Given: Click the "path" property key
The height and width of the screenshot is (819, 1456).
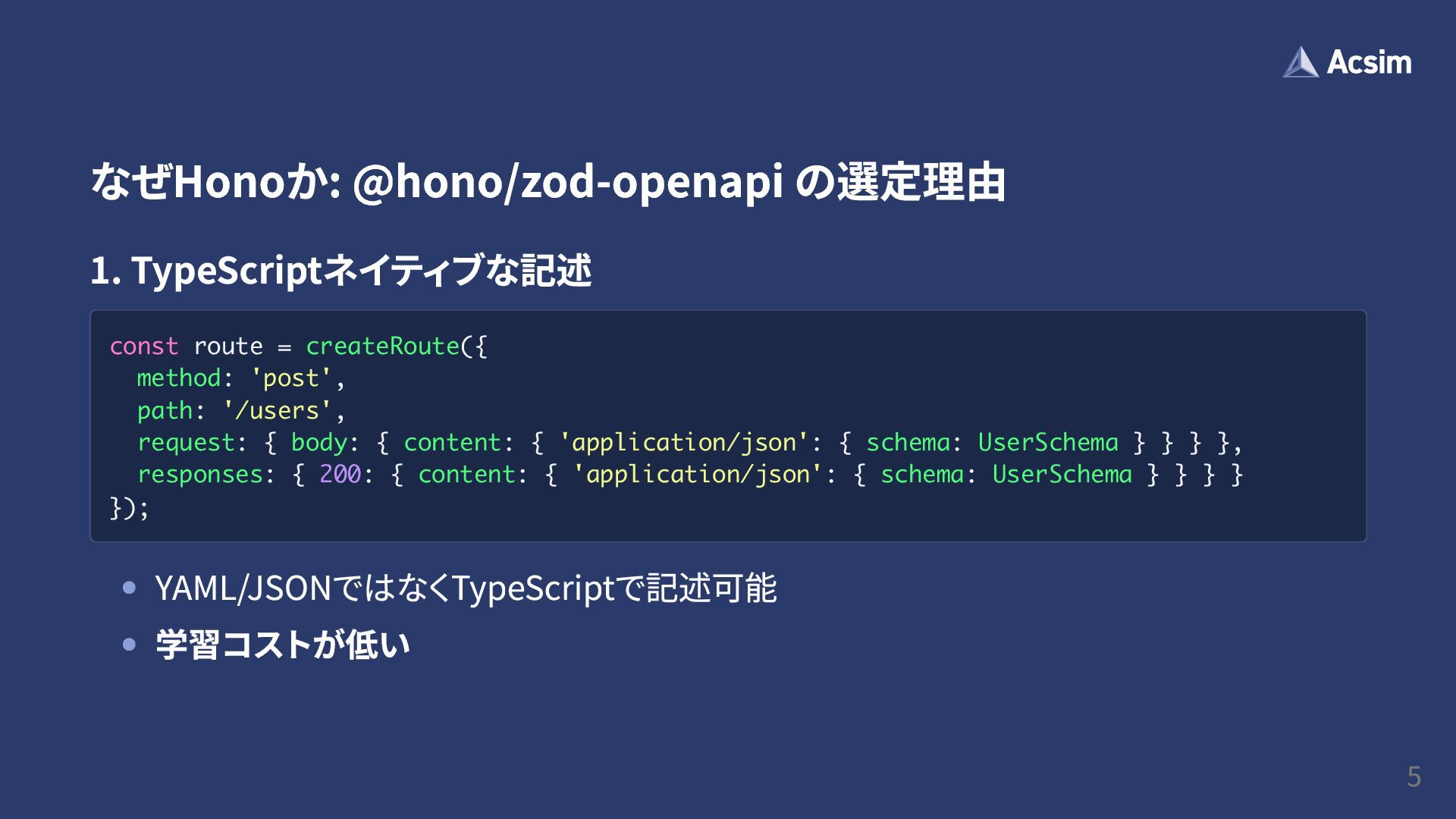Looking at the screenshot, I should (x=165, y=410).
